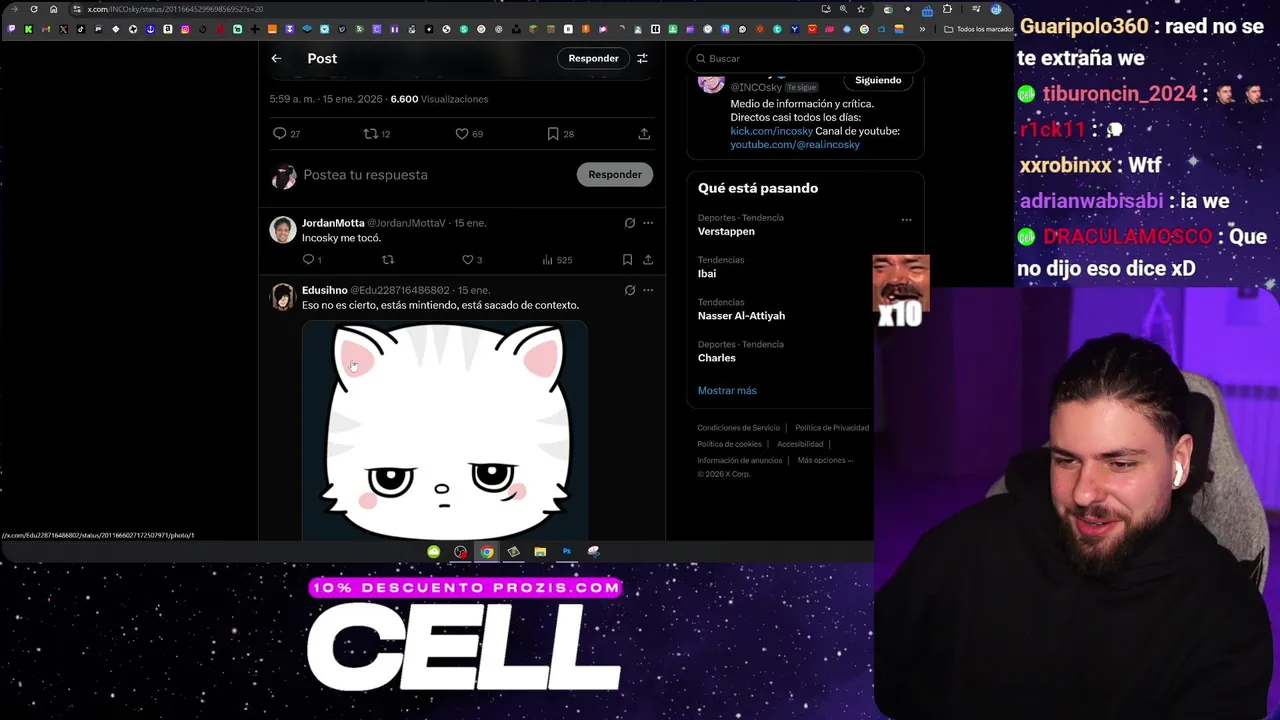Open reply filter settings icon beside Responder

[x=642, y=58]
